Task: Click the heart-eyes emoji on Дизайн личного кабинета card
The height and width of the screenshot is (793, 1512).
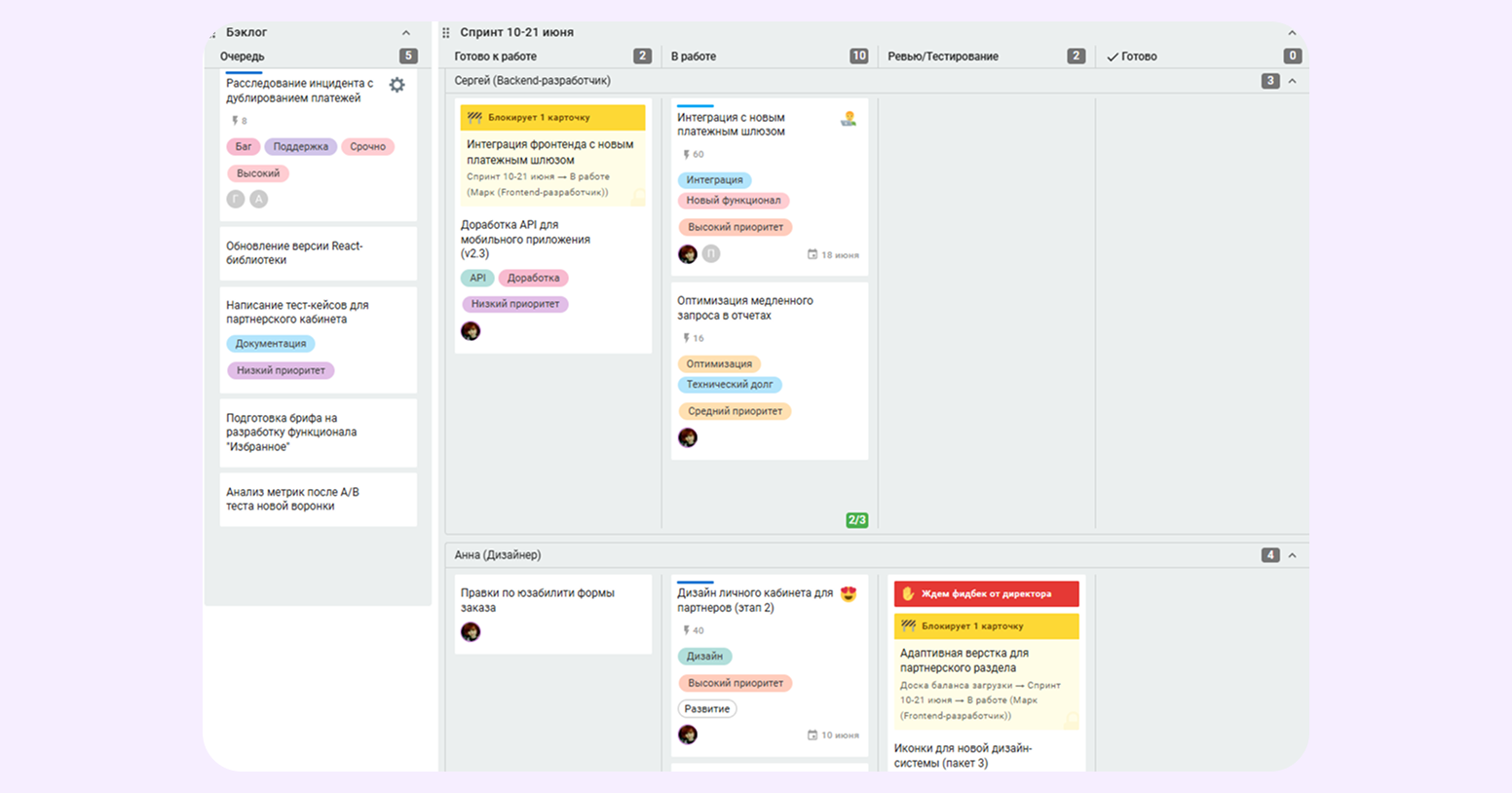Action: [x=848, y=594]
